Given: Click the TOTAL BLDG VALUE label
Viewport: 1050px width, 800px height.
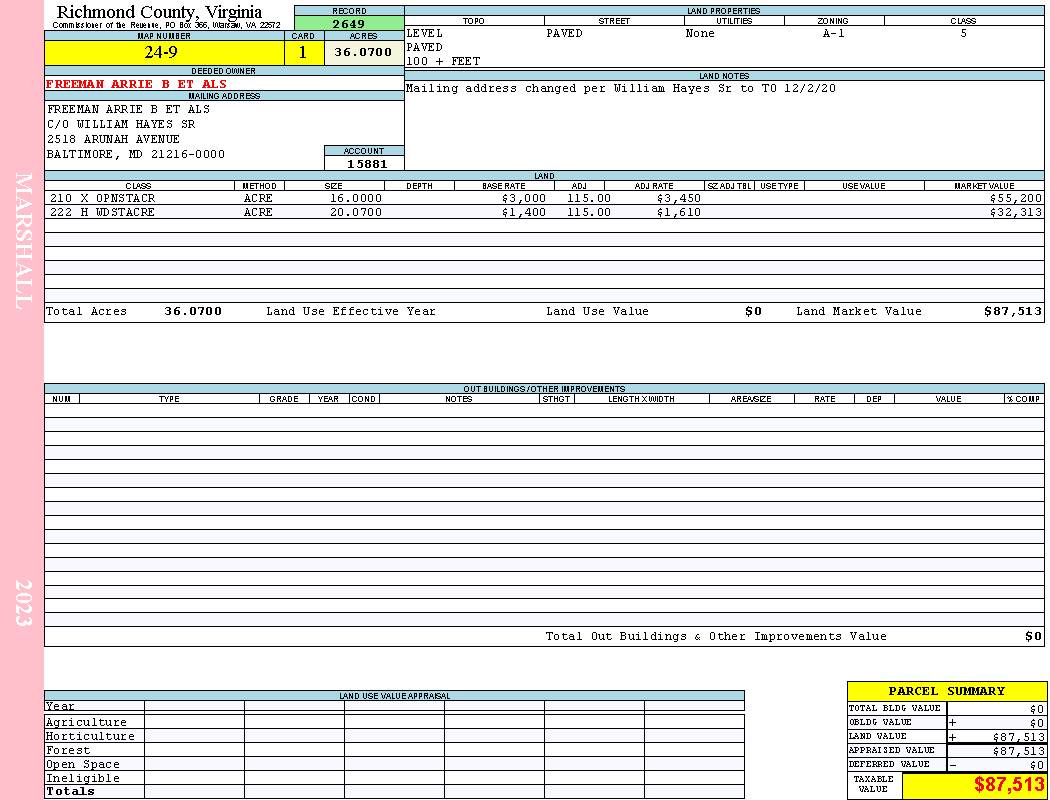Looking at the screenshot, I should [x=895, y=708].
